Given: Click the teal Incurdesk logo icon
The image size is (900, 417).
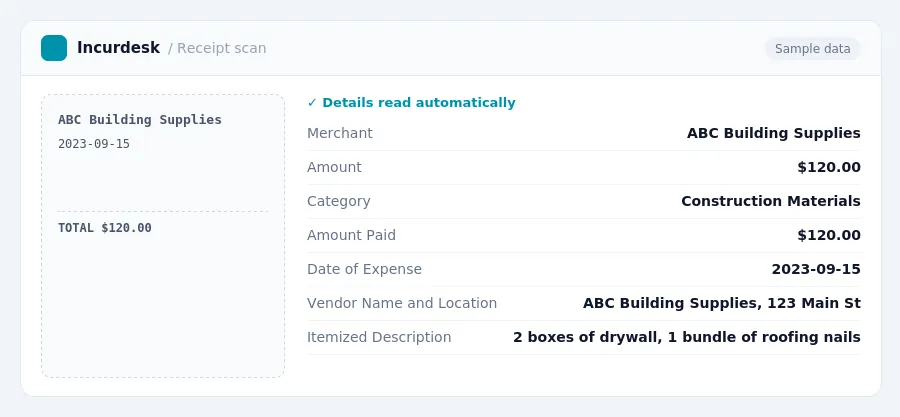Looking at the screenshot, I should 54,48.
